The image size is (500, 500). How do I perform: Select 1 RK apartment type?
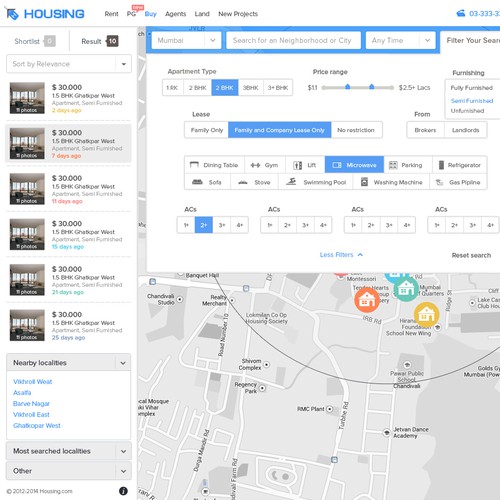[173, 88]
